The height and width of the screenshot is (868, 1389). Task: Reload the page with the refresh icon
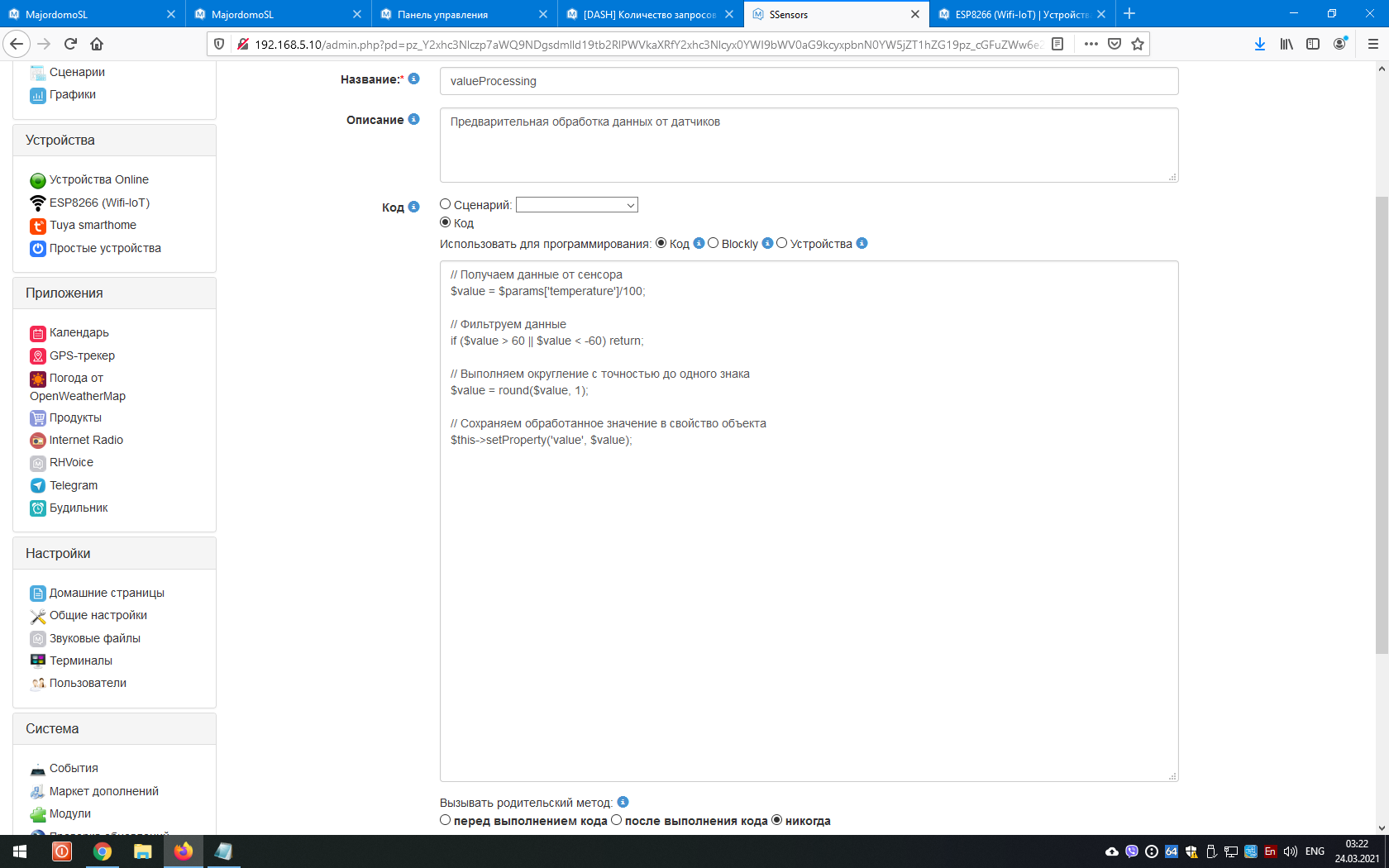coord(70,44)
